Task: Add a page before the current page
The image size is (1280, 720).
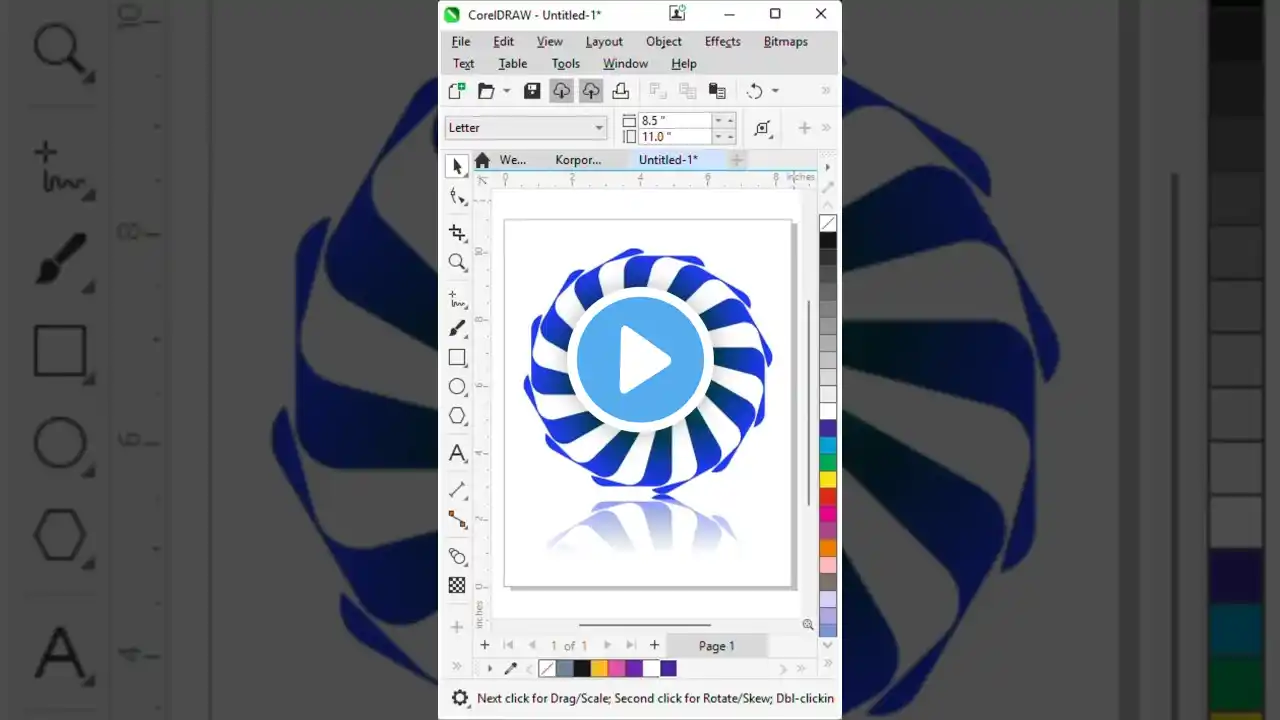Action: (x=485, y=646)
